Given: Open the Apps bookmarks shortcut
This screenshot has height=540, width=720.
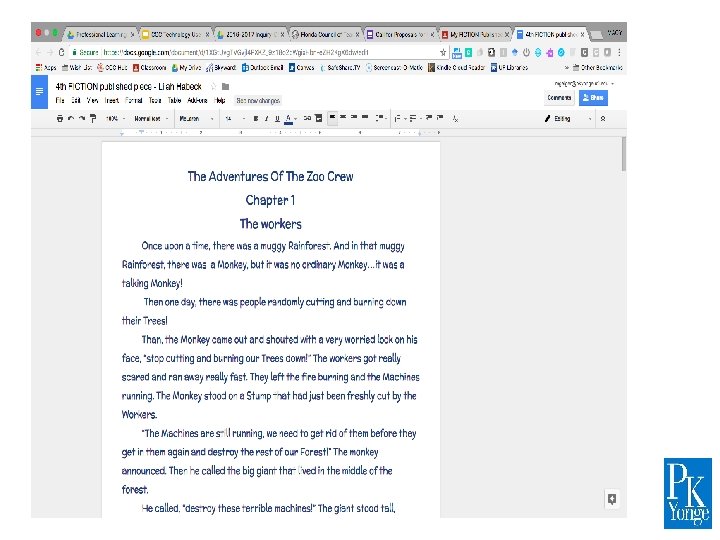Looking at the screenshot, I should [46, 68].
